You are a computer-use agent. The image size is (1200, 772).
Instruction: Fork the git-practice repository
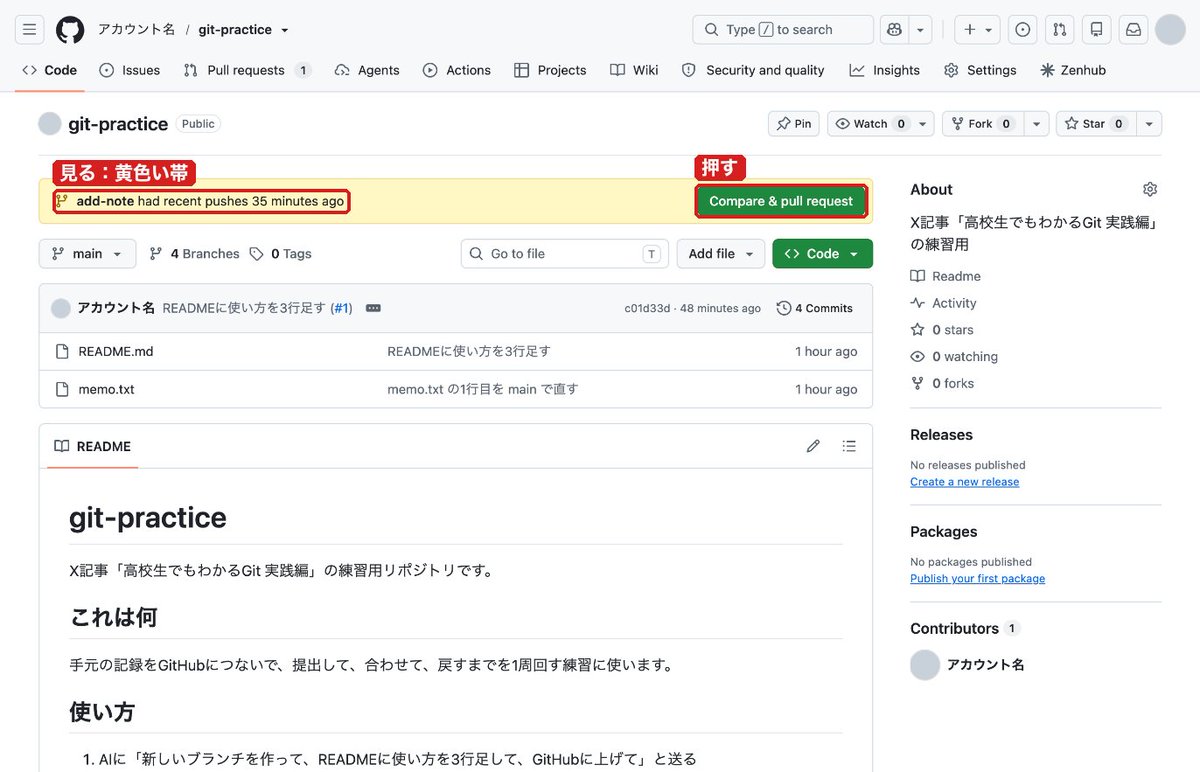tap(982, 124)
